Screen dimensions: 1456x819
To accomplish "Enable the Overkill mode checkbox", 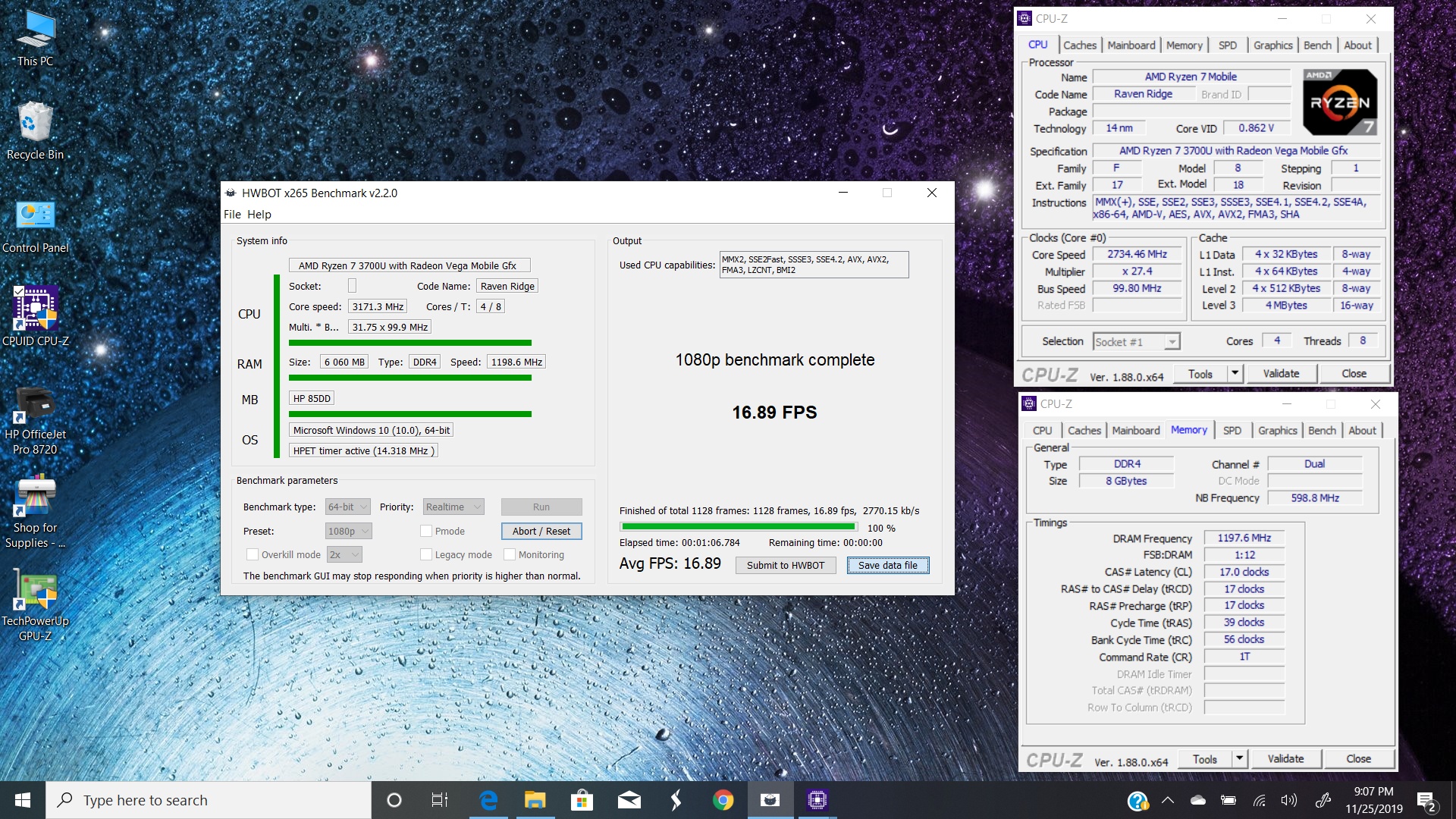I will point(253,554).
